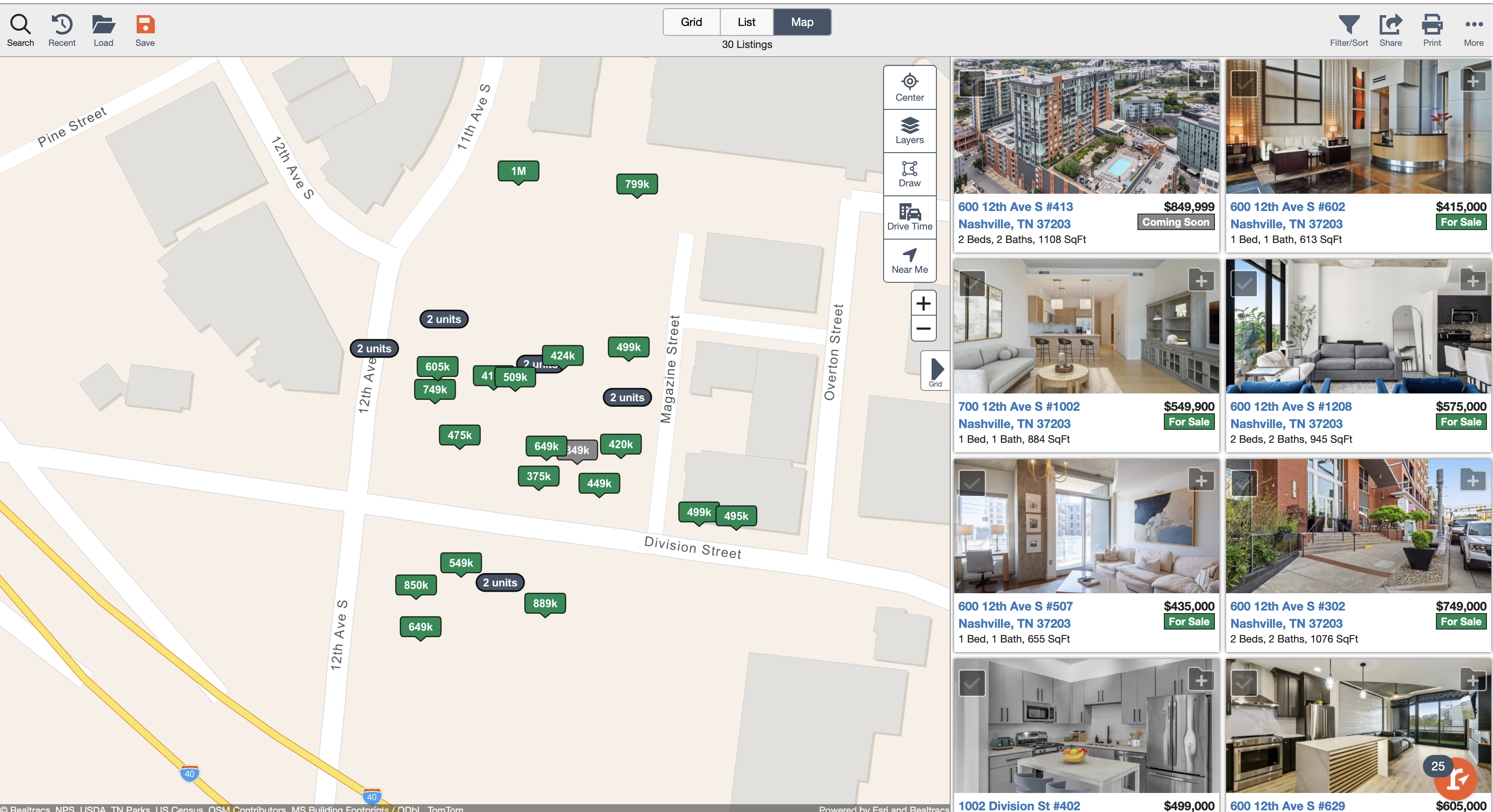The width and height of the screenshot is (1493, 812).
Task: Open Filter/Sort options
Action: coord(1348,30)
